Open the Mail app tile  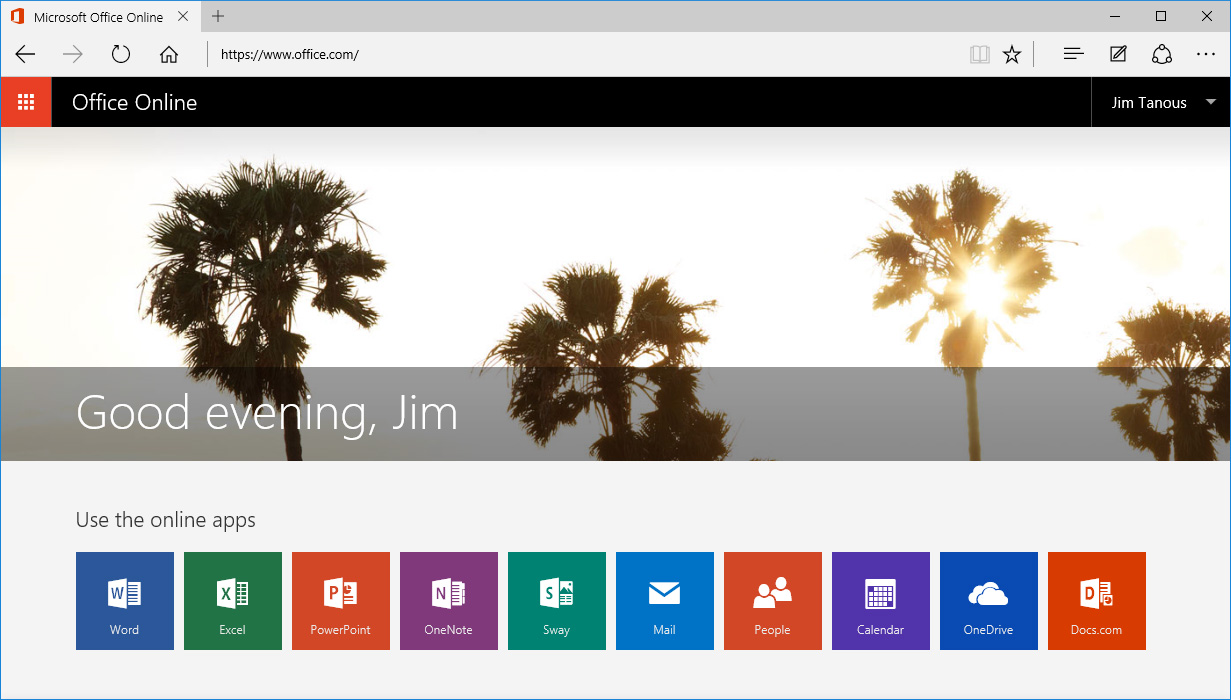pos(665,601)
